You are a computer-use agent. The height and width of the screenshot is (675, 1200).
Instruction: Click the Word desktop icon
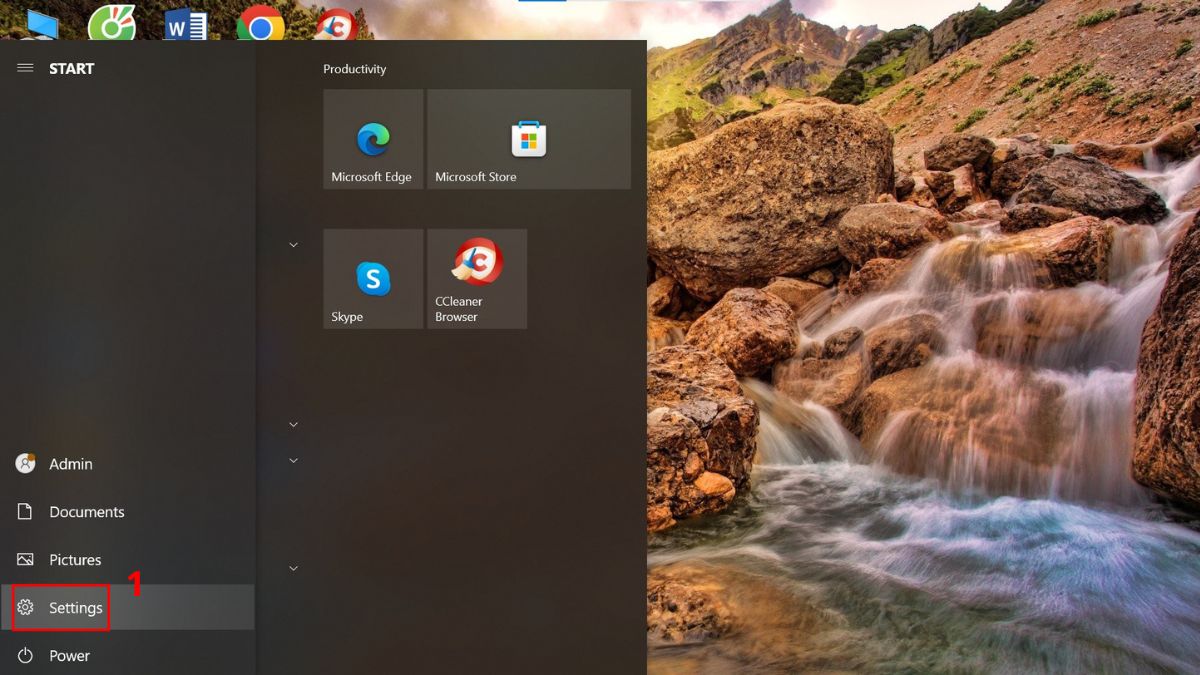coord(186,24)
